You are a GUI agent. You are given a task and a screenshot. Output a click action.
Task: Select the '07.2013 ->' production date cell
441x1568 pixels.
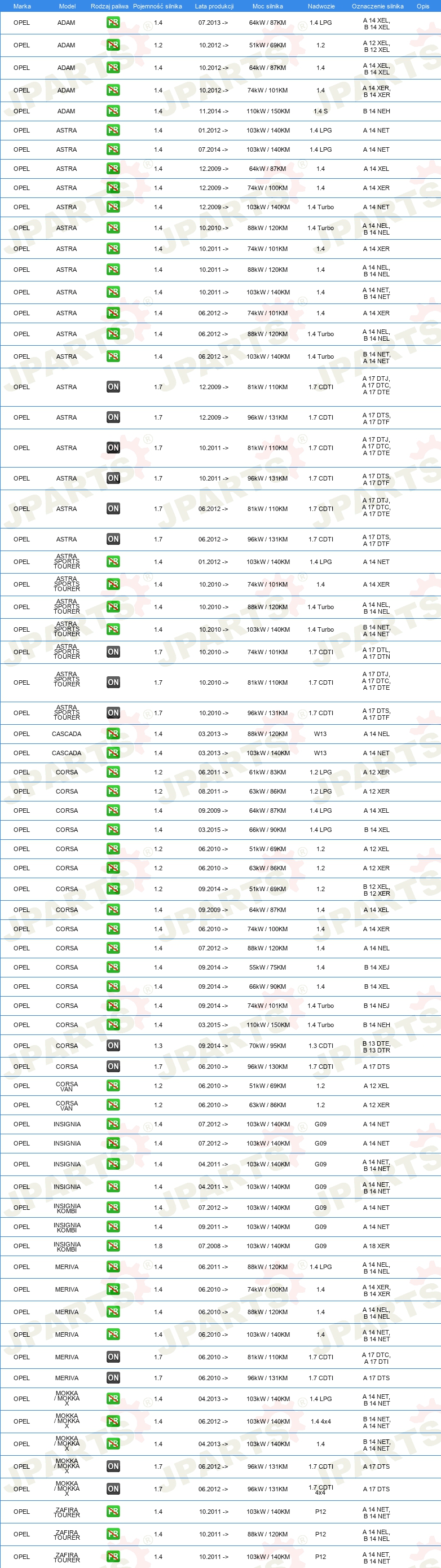[214, 23]
